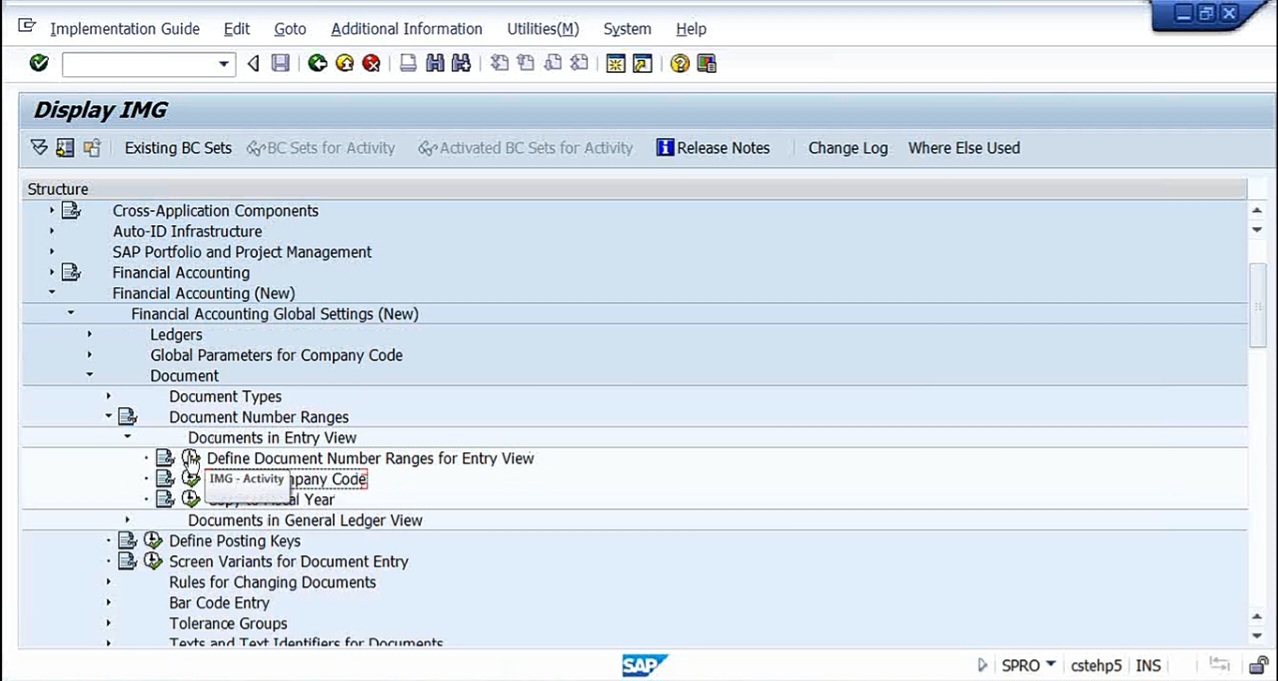
Task: Click the SAP GUI window menu icon
Action: point(27,27)
